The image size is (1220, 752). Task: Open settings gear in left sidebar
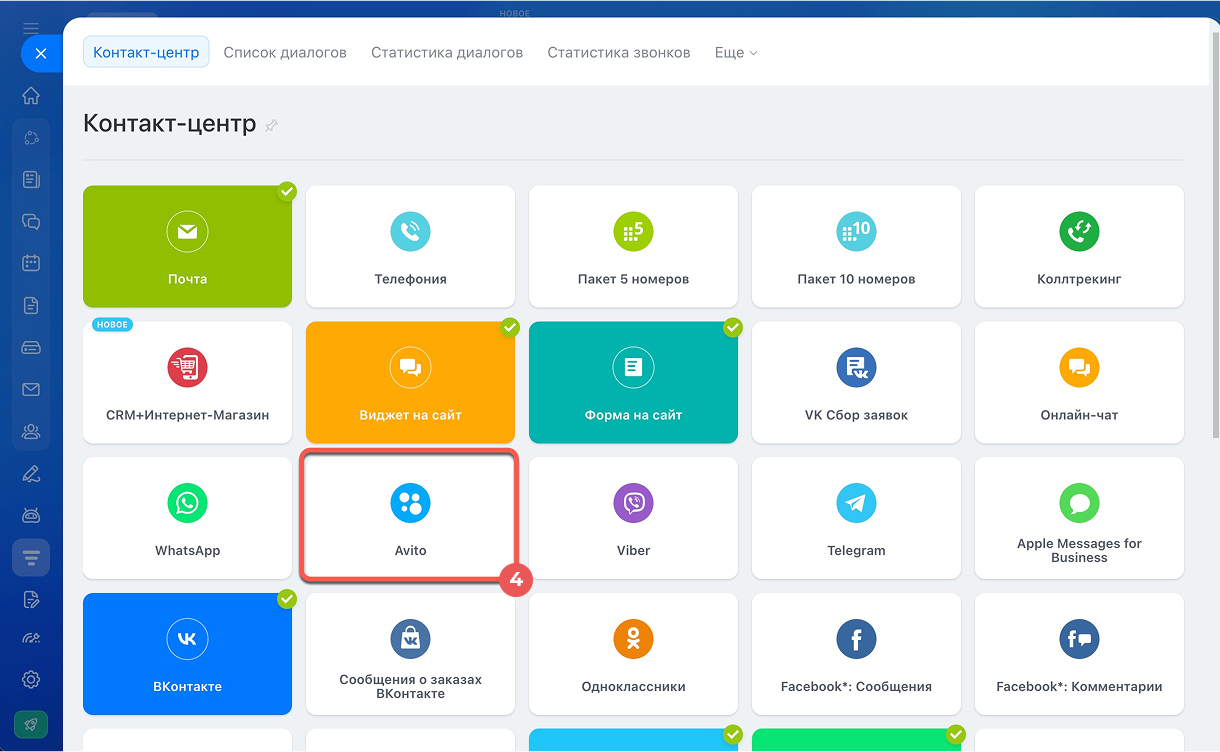click(31, 680)
